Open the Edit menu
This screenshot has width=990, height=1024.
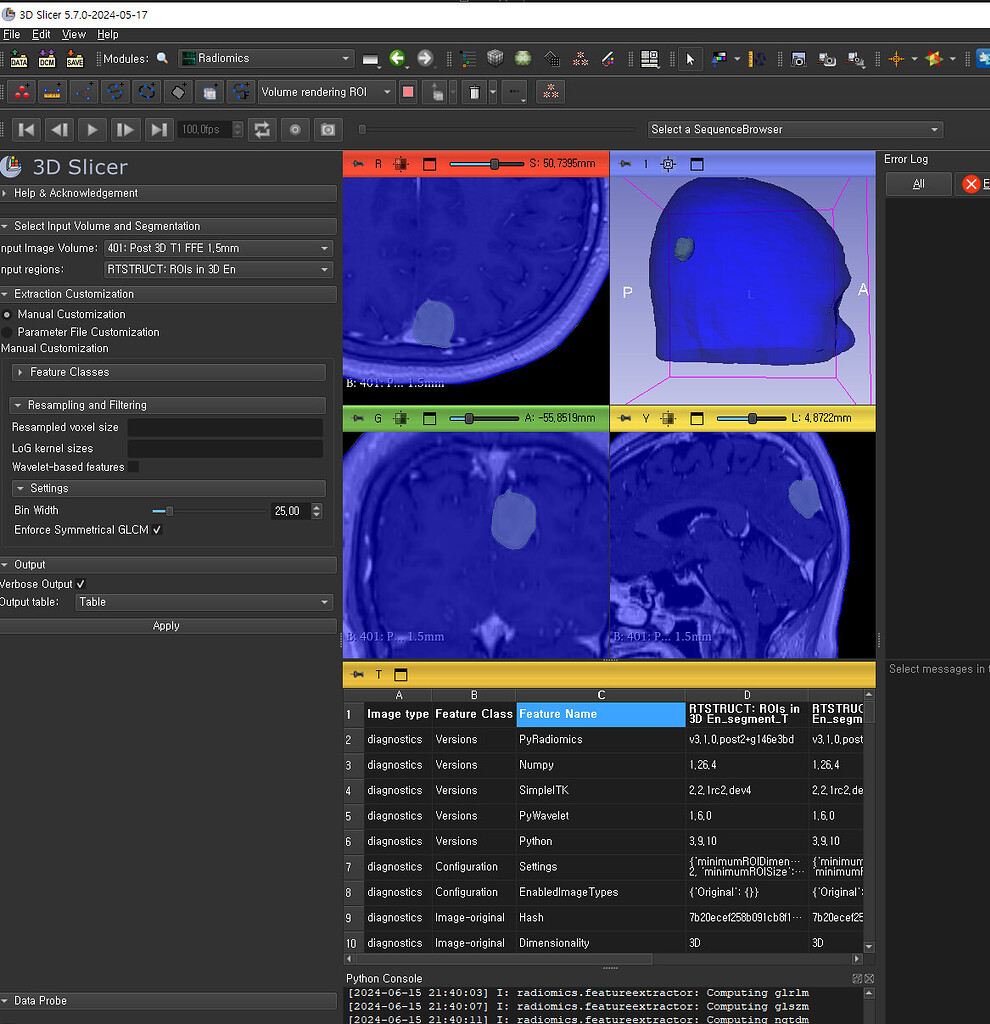coord(41,34)
